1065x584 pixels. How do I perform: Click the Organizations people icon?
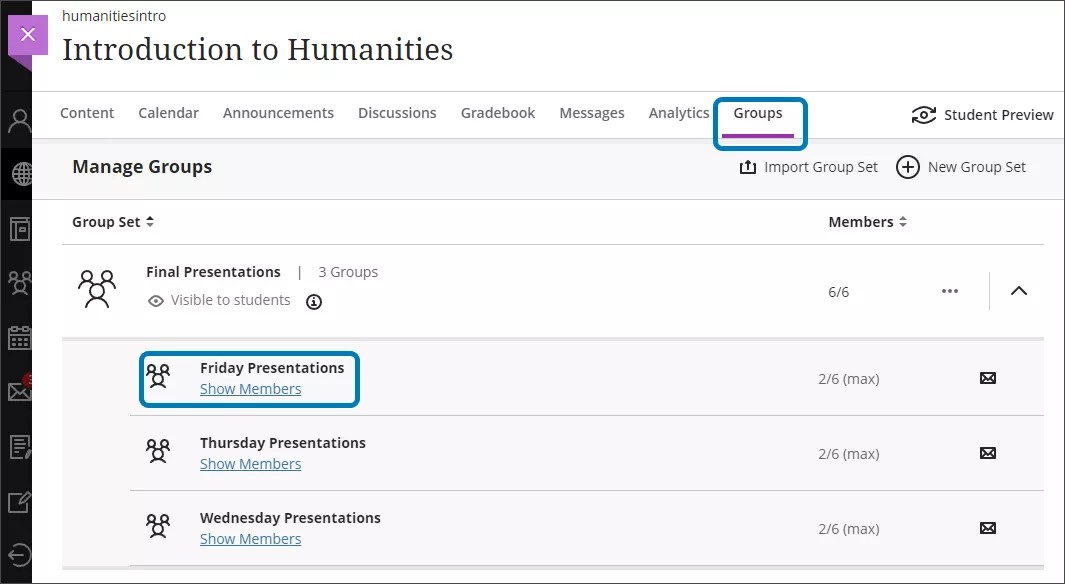[18, 283]
